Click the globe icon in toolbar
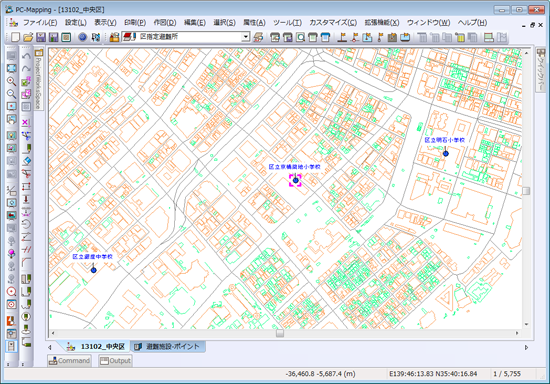The width and height of the screenshot is (550, 384). point(82,37)
